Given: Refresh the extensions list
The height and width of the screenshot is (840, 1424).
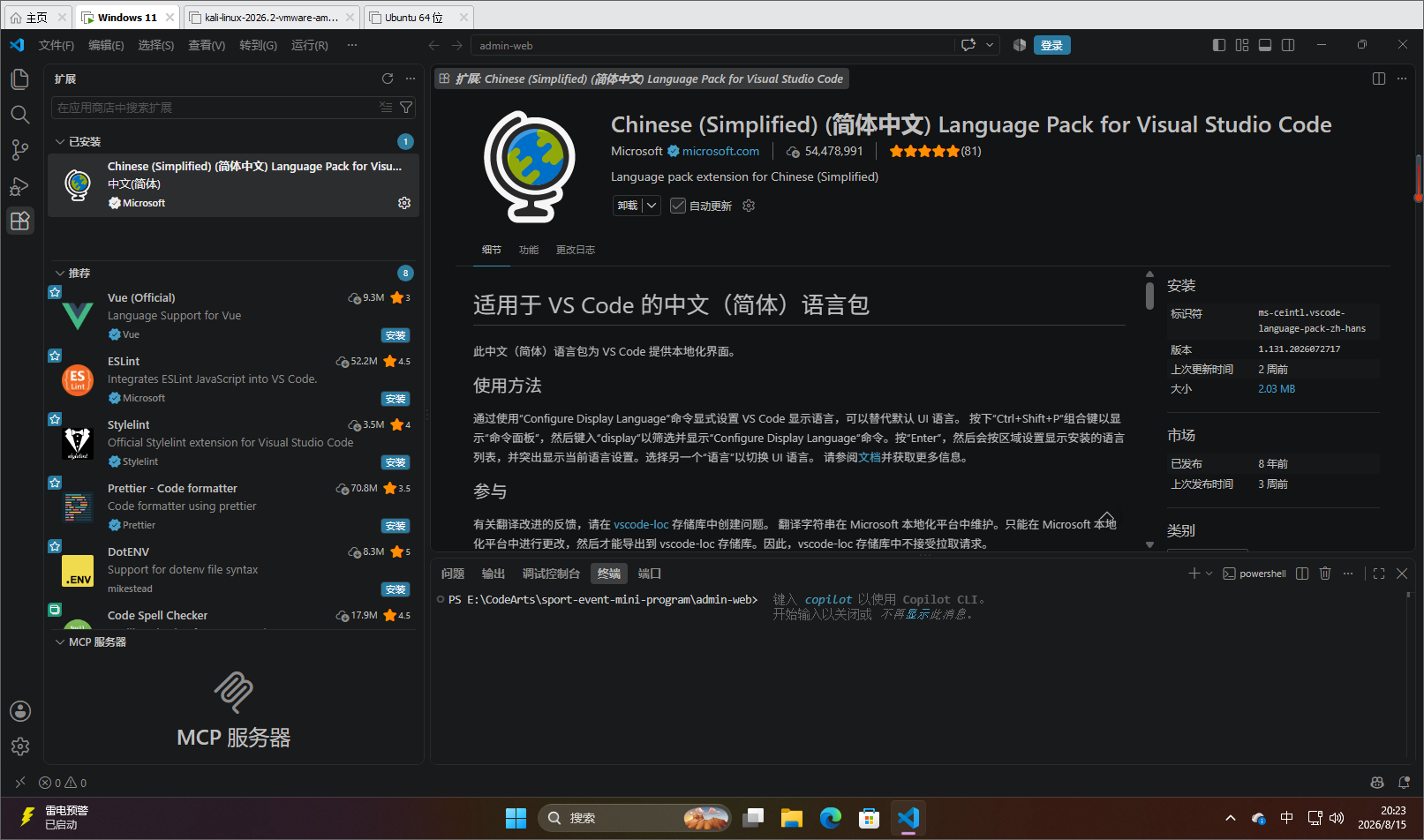Looking at the screenshot, I should (388, 79).
